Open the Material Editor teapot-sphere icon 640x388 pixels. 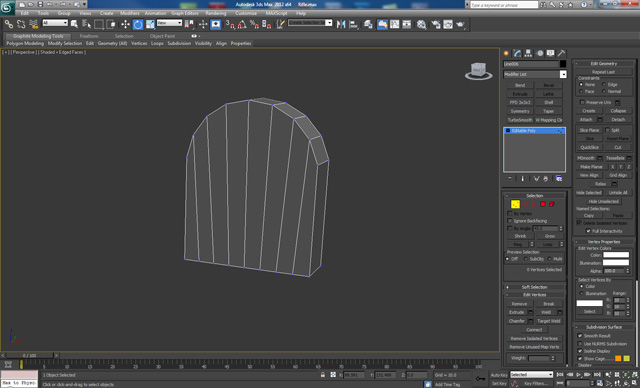[422, 24]
